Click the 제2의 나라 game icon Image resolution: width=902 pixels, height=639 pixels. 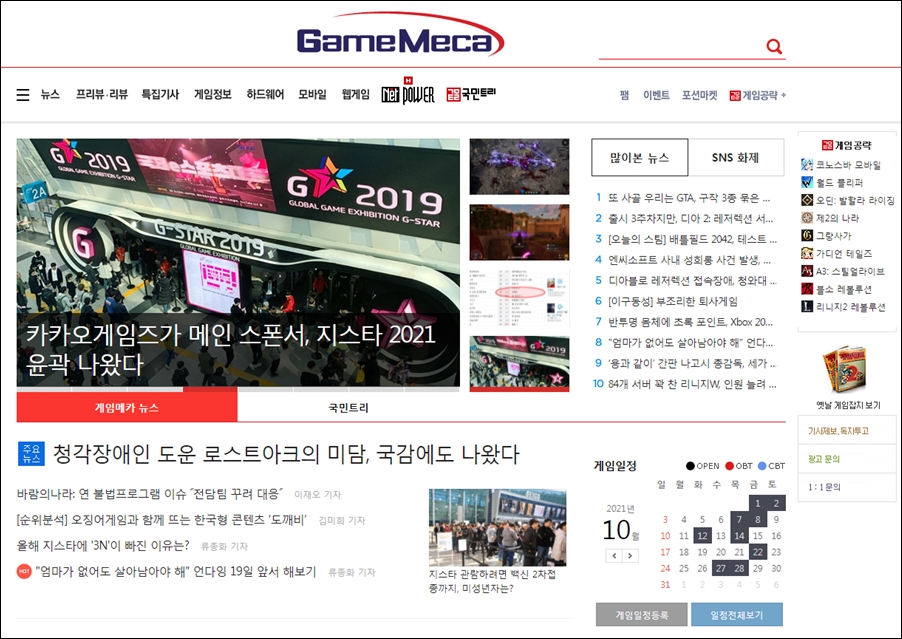pos(807,218)
